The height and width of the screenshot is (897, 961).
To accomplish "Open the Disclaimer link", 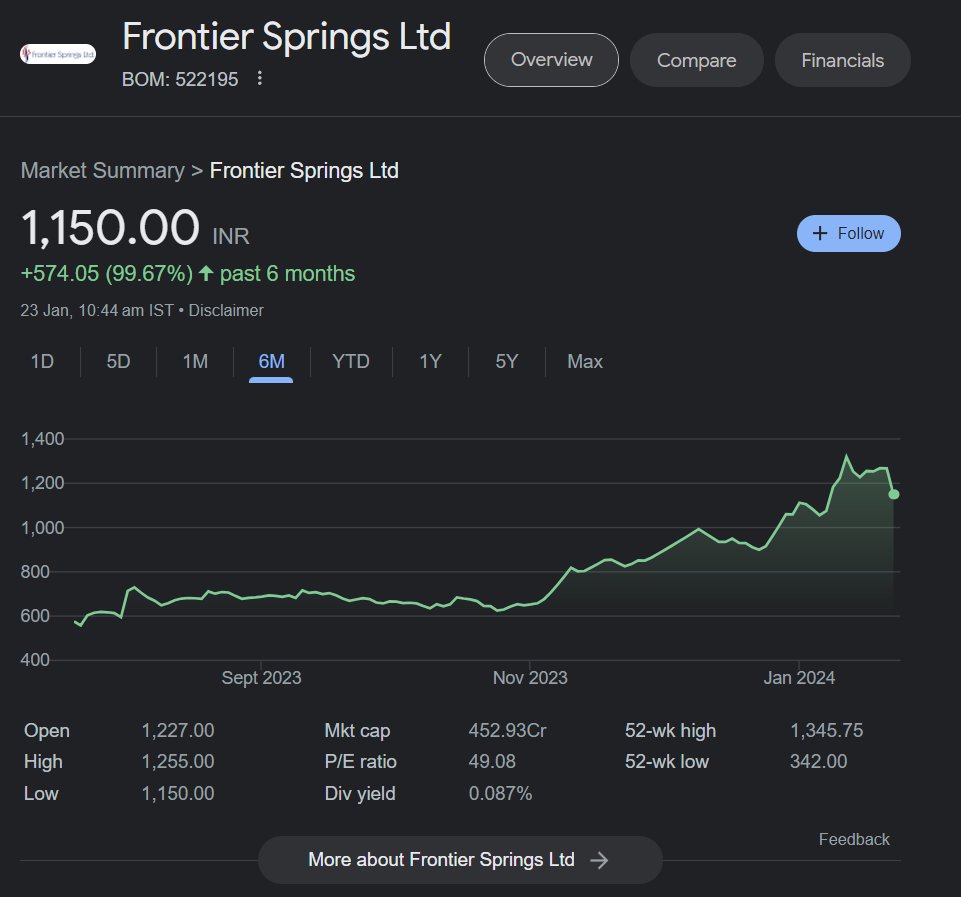I will pos(226,311).
